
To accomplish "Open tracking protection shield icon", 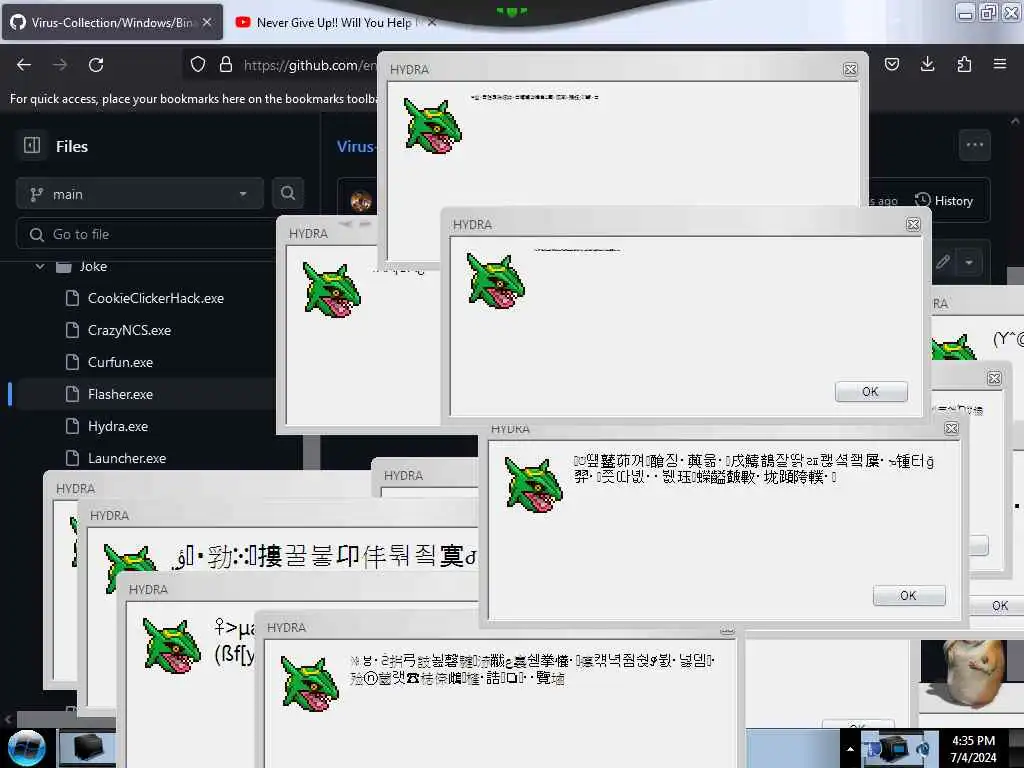I will click(x=198, y=64).
